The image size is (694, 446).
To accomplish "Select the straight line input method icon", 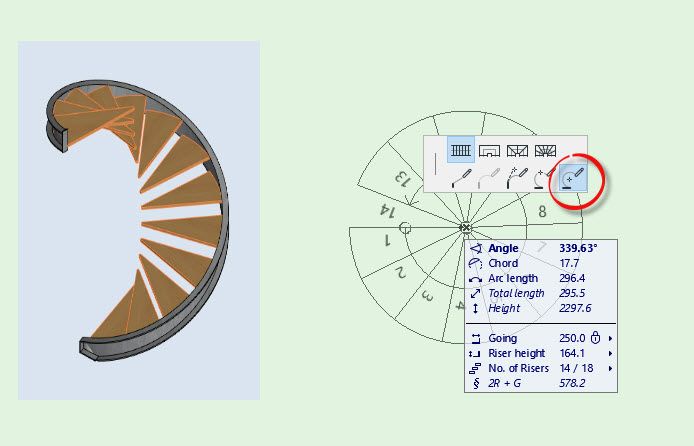I will pos(461,178).
